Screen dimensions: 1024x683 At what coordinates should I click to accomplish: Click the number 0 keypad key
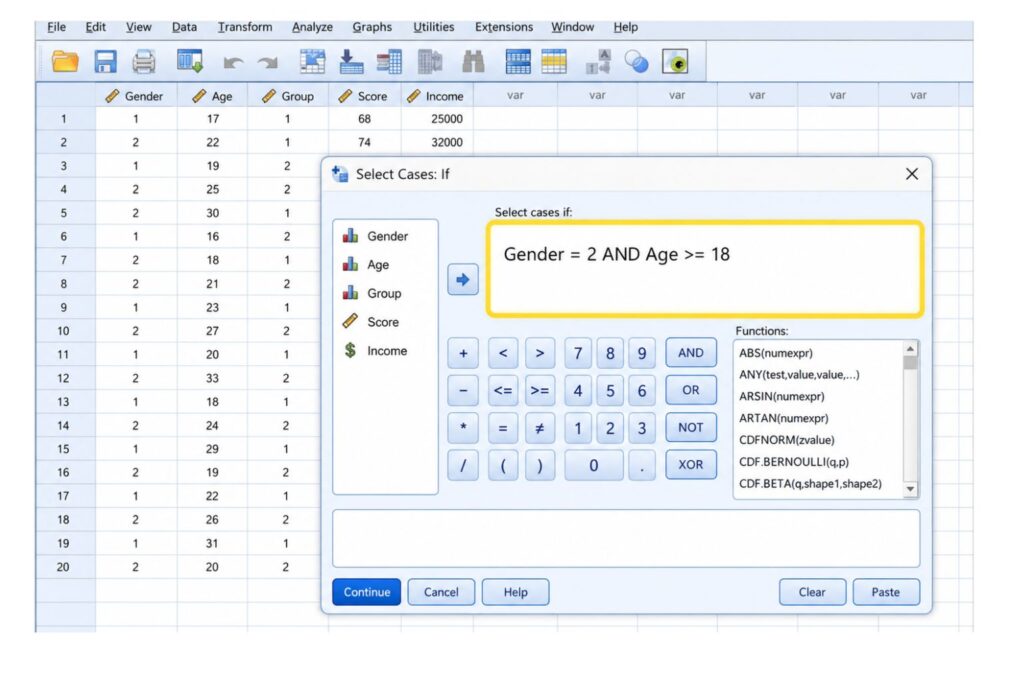pyautogui.click(x=594, y=465)
